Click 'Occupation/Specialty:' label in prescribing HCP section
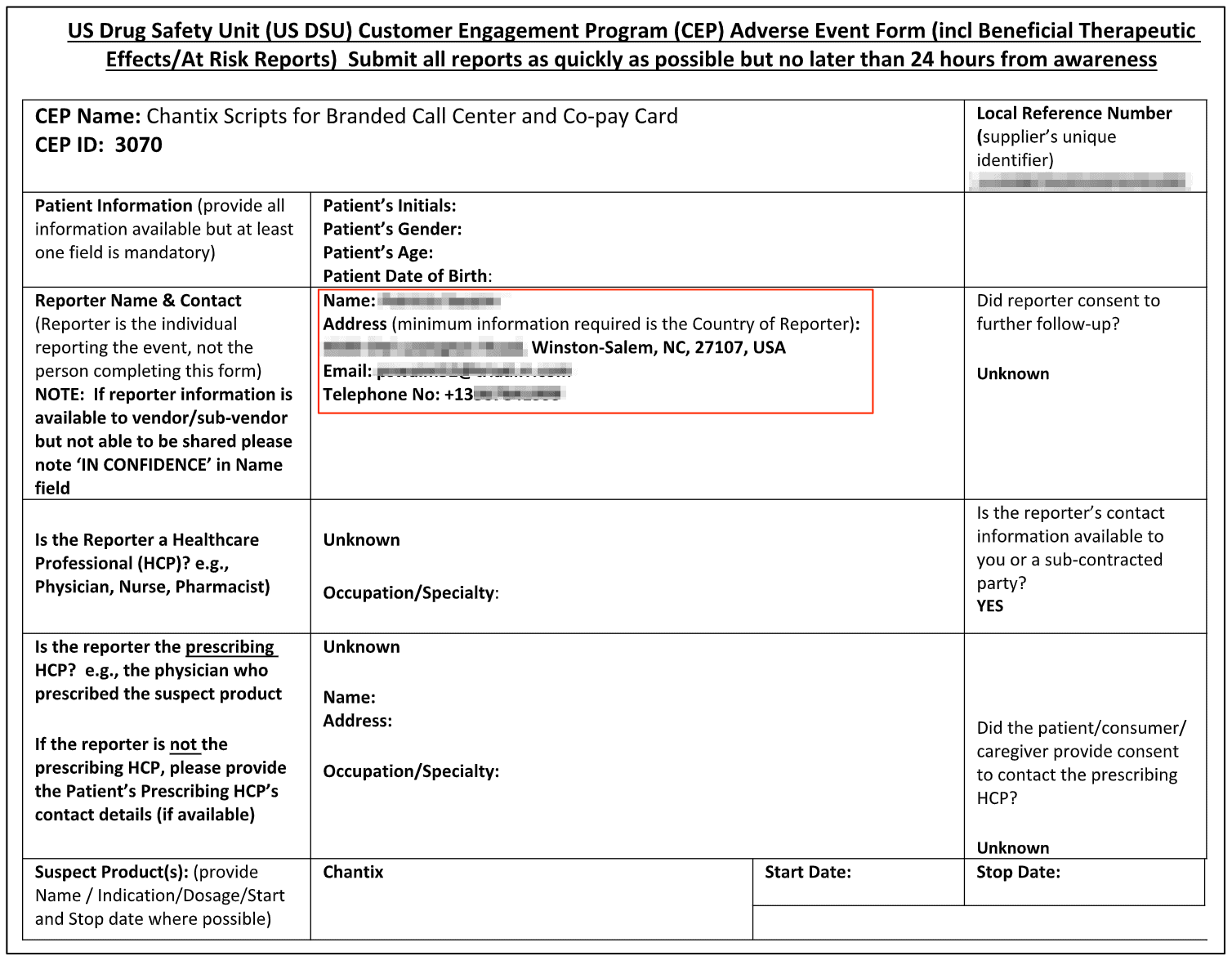The width and height of the screenshot is (1232, 965). (411, 771)
